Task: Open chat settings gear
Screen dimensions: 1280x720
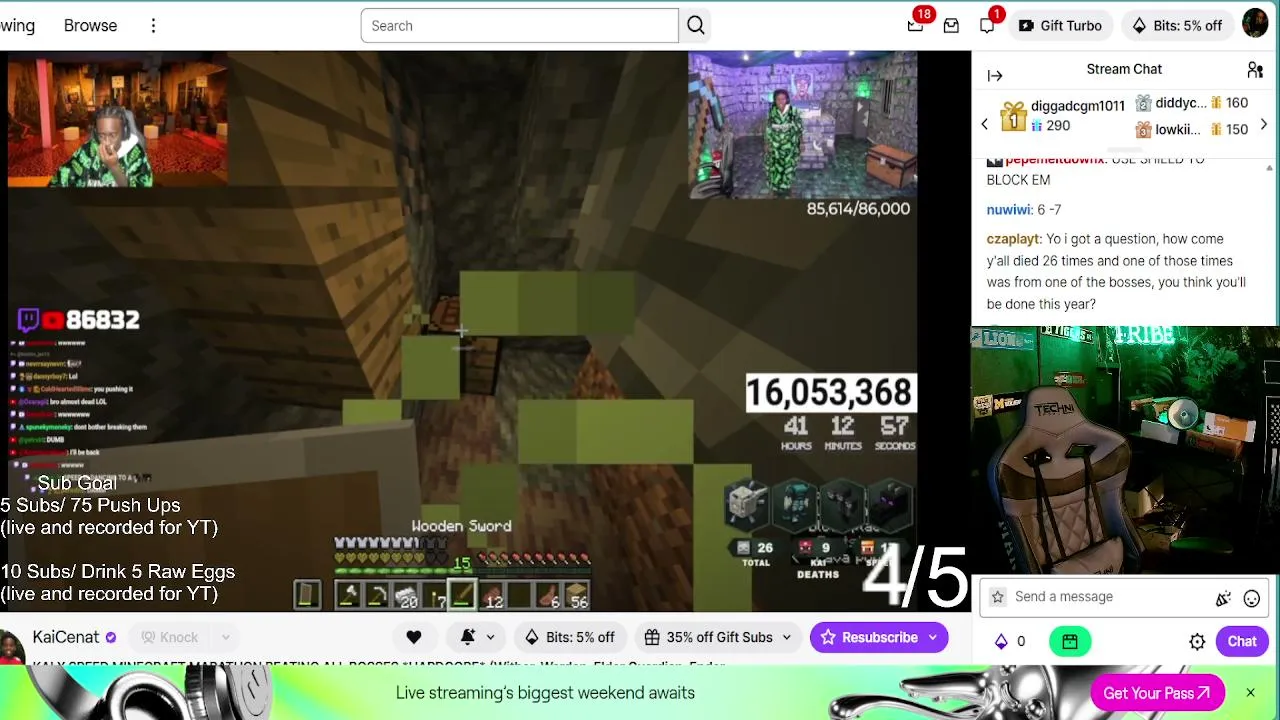Action: point(1197,642)
